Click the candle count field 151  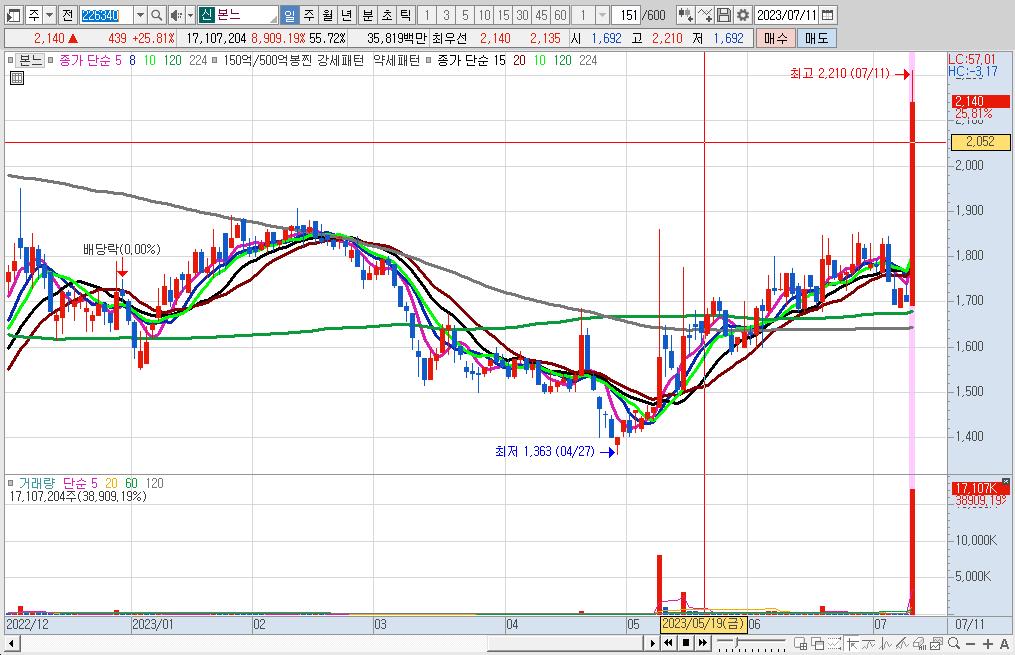tap(628, 14)
